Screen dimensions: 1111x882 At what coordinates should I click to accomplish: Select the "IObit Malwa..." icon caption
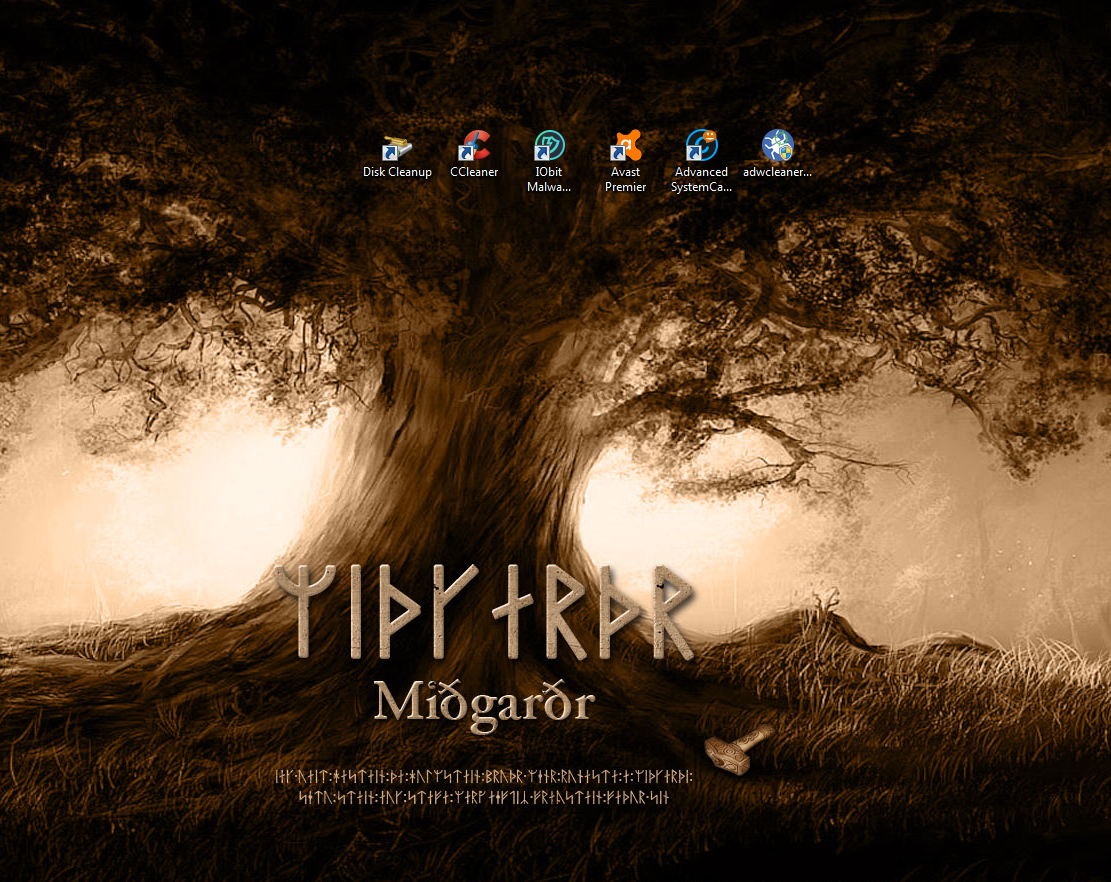(x=549, y=179)
